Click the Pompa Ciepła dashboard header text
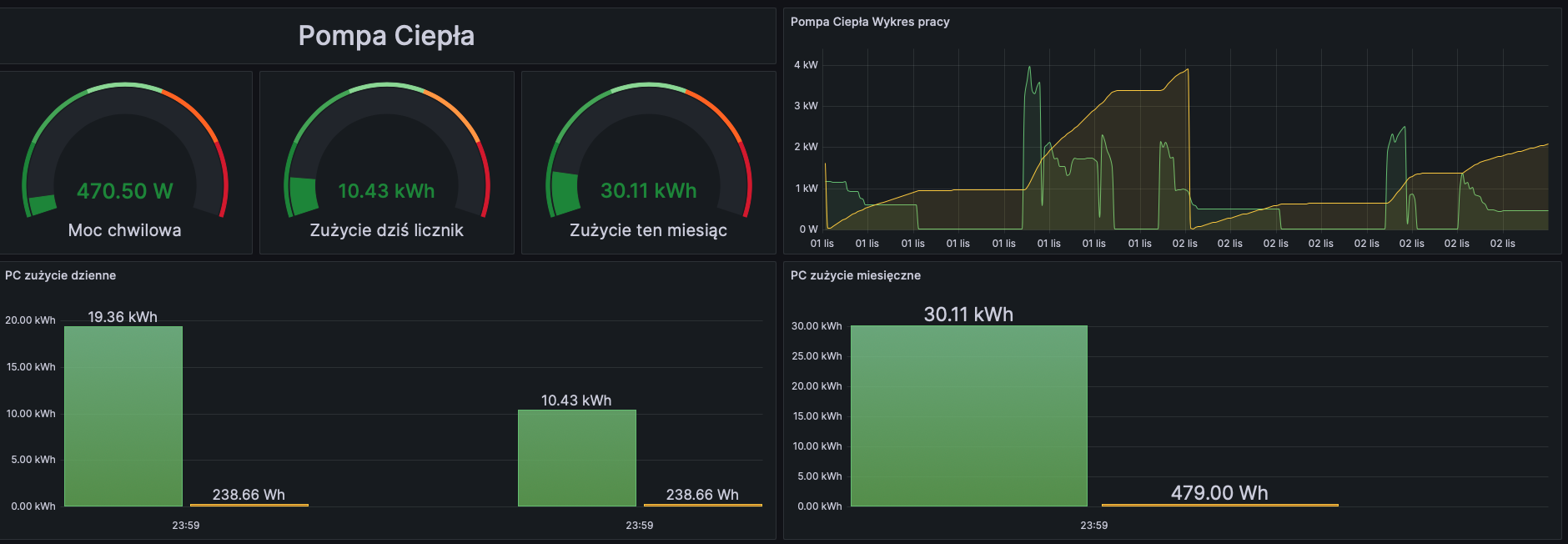The width and height of the screenshot is (1568, 544). 386,36
